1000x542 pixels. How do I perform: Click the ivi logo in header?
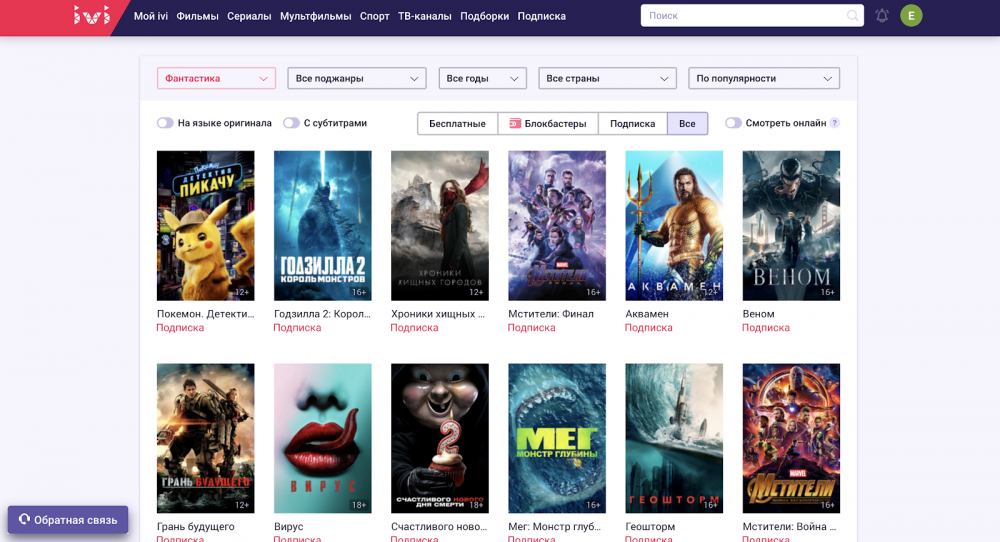pyautogui.click(x=91, y=15)
